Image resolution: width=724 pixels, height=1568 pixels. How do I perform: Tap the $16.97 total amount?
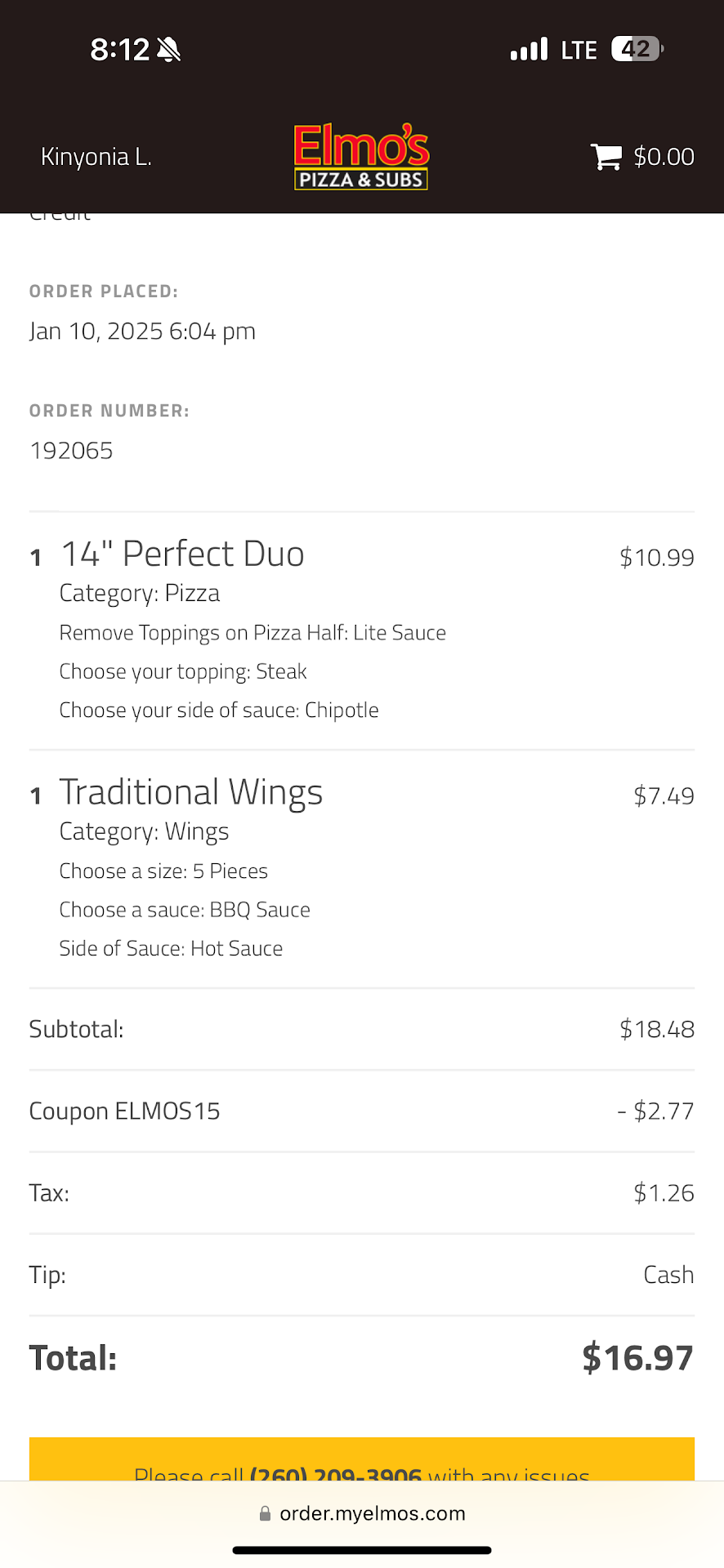point(637,1357)
